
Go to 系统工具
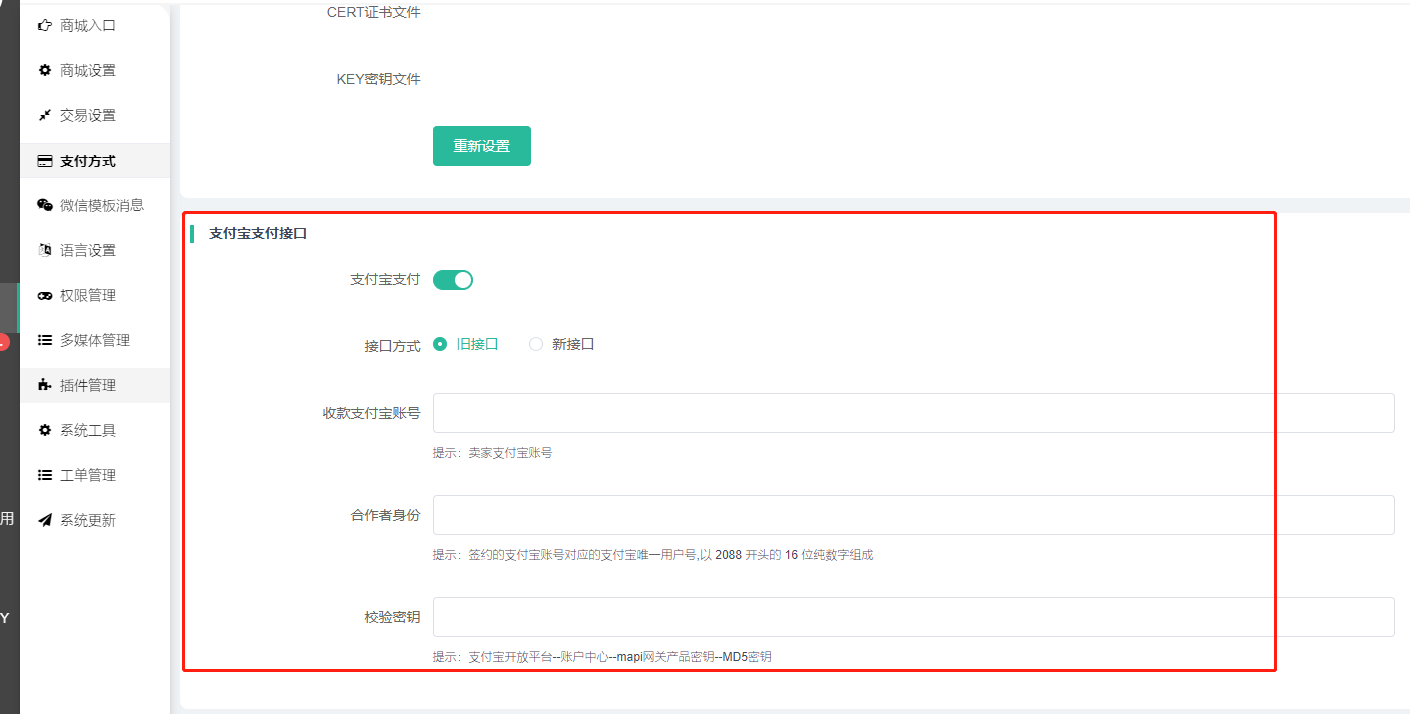click(95, 430)
